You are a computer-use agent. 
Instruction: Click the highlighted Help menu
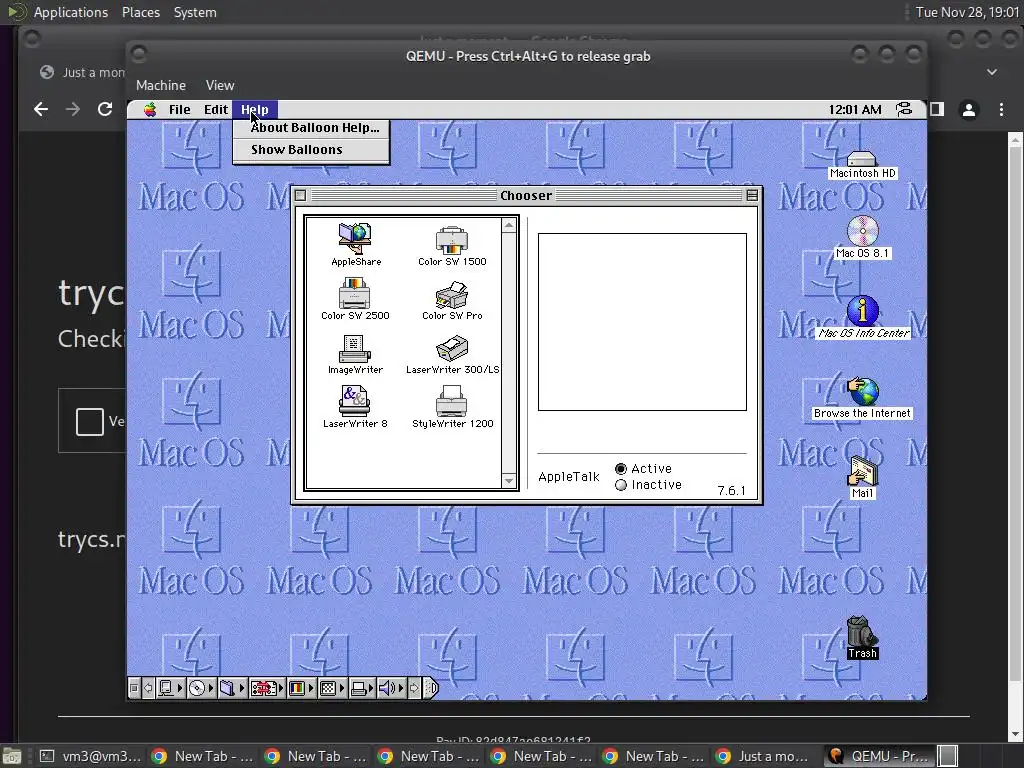255,110
